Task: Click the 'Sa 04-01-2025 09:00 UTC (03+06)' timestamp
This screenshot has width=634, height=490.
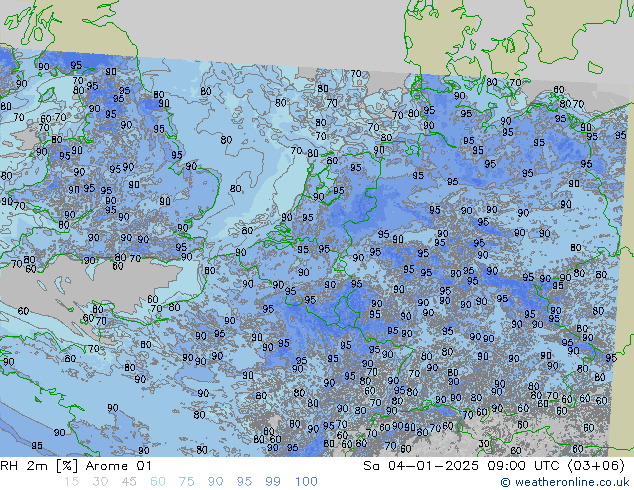Action: coord(494,466)
